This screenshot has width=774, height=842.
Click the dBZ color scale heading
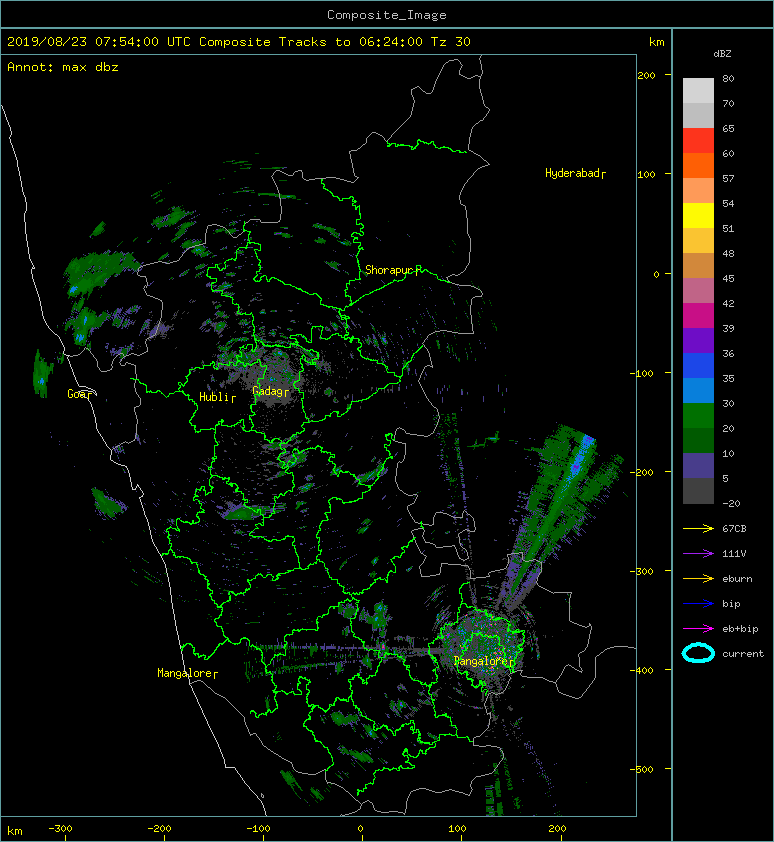(722, 54)
